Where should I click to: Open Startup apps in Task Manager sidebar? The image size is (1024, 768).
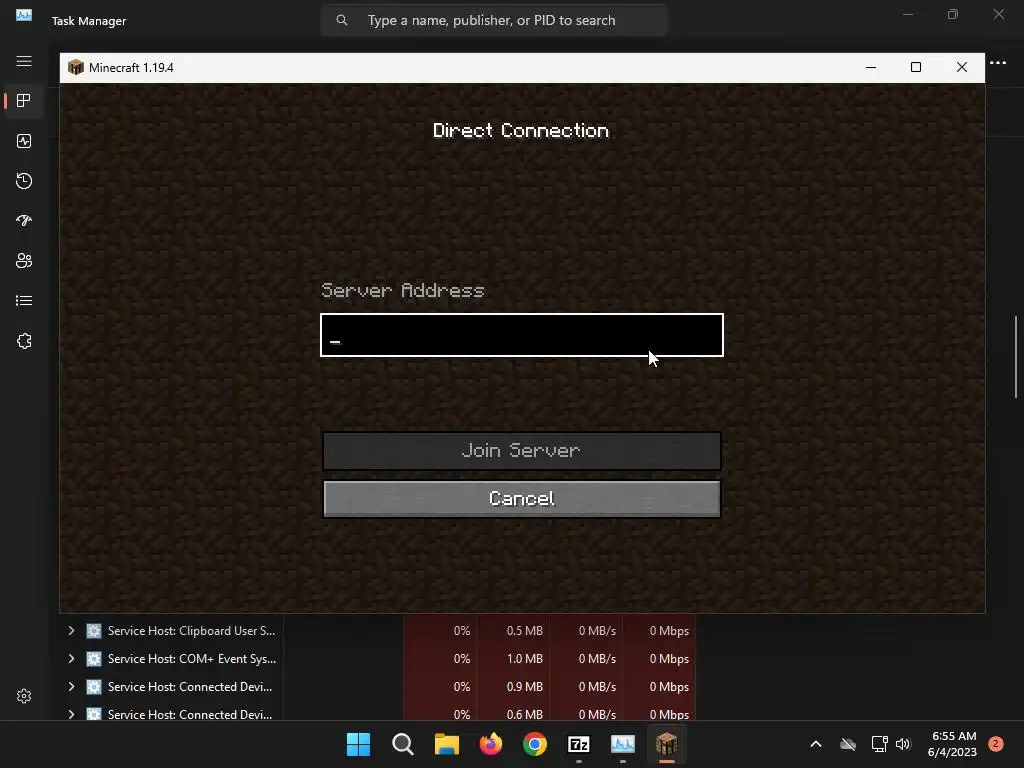[x=24, y=221]
